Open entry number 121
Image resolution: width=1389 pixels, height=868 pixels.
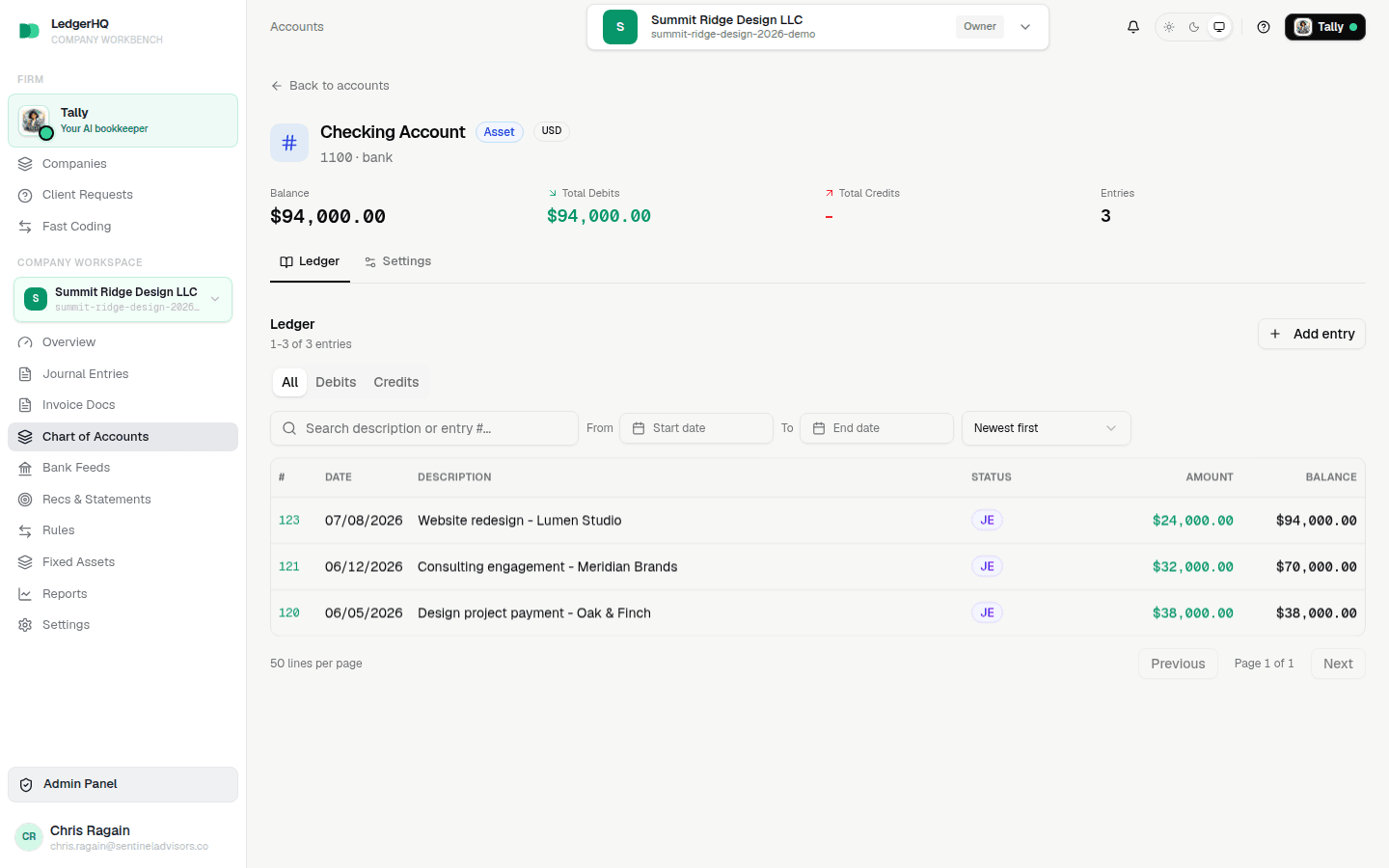289,566
